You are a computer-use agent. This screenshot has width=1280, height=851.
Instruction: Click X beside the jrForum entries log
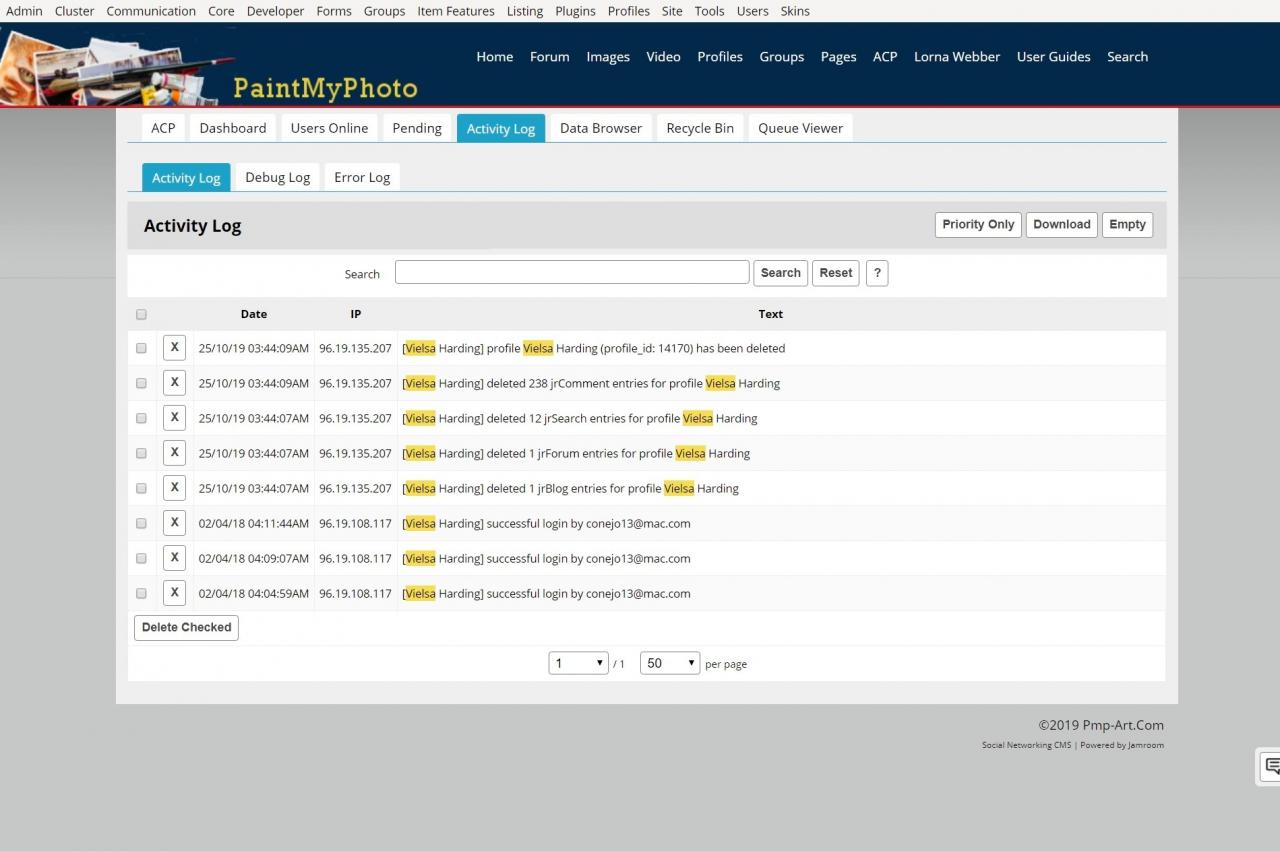pos(174,453)
